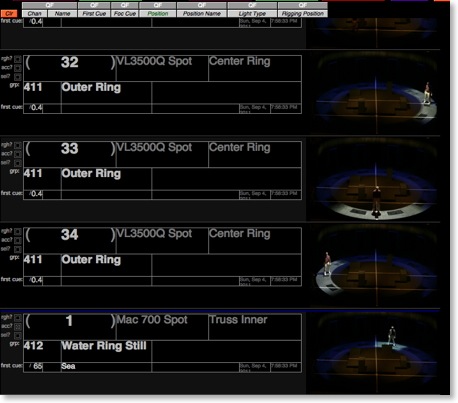Toggle the acc? checkbox for channel 34

[18, 241]
